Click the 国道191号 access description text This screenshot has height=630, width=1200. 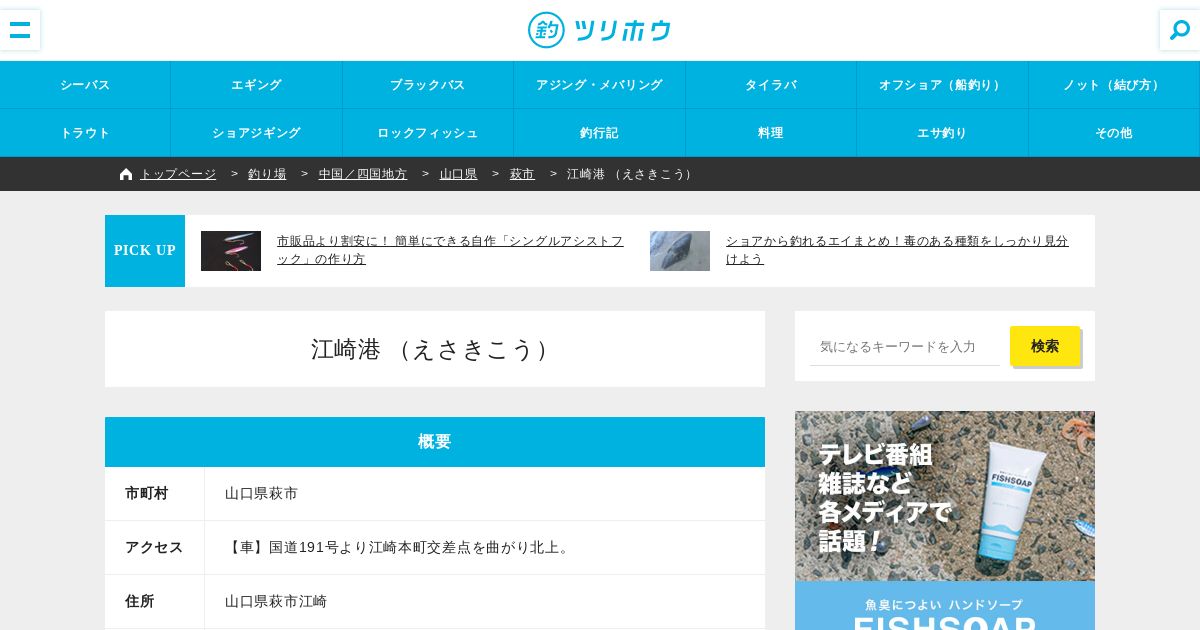coord(400,547)
